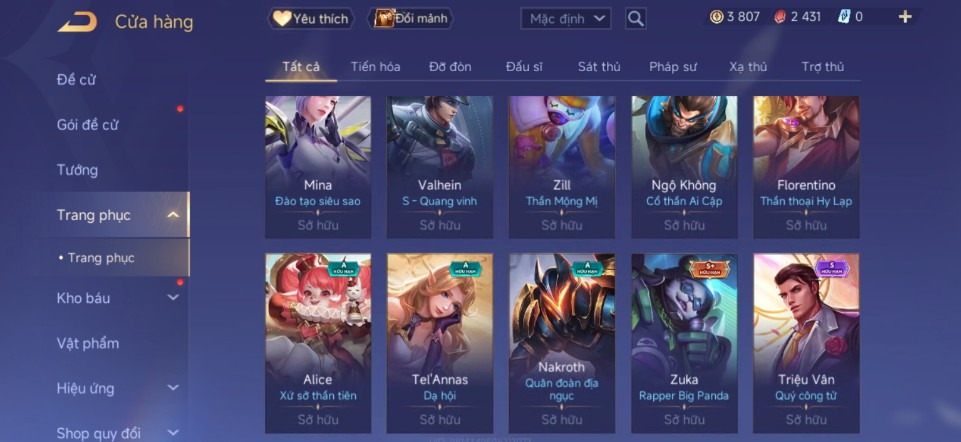Click the red ruby currency icon

[780, 17]
